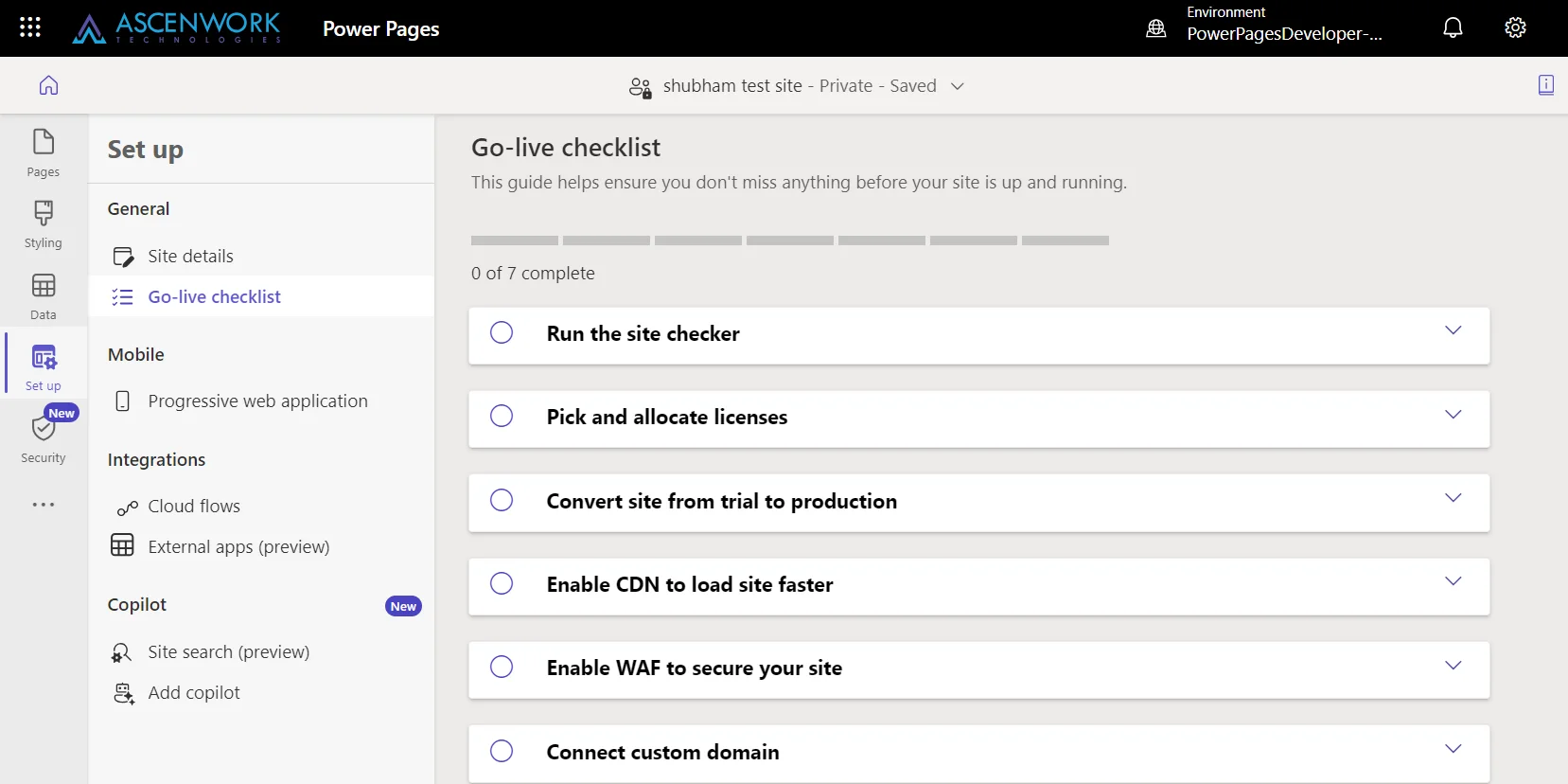Click Enable WAF to secure your site

coord(694,668)
